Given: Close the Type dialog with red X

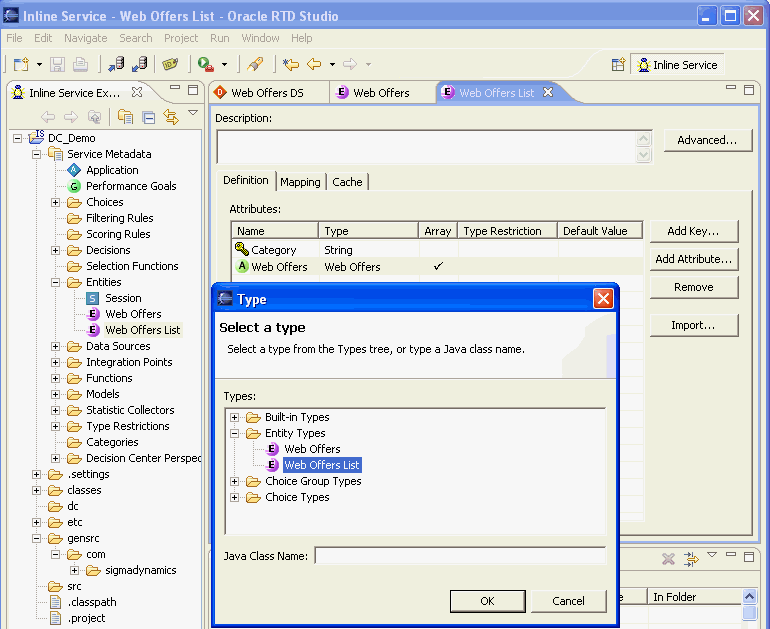Looking at the screenshot, I should (603, 299).
